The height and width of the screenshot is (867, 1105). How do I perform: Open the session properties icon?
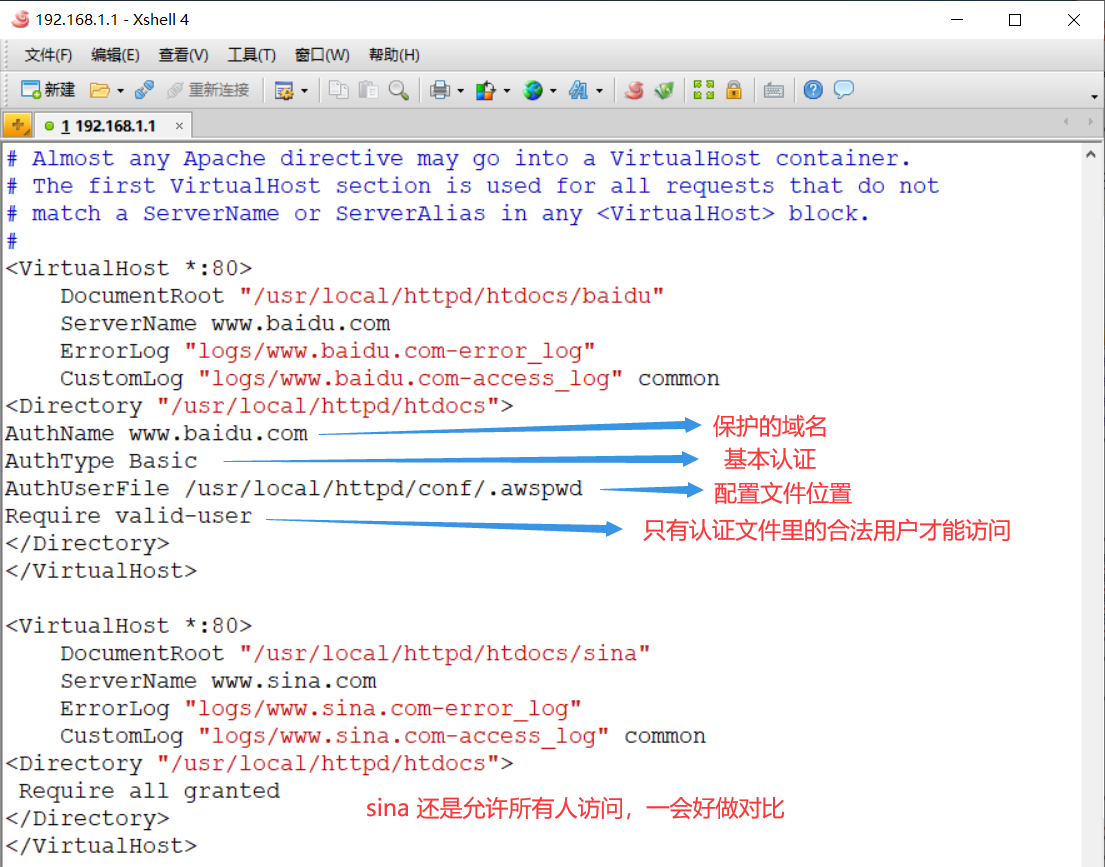point(284,90)
